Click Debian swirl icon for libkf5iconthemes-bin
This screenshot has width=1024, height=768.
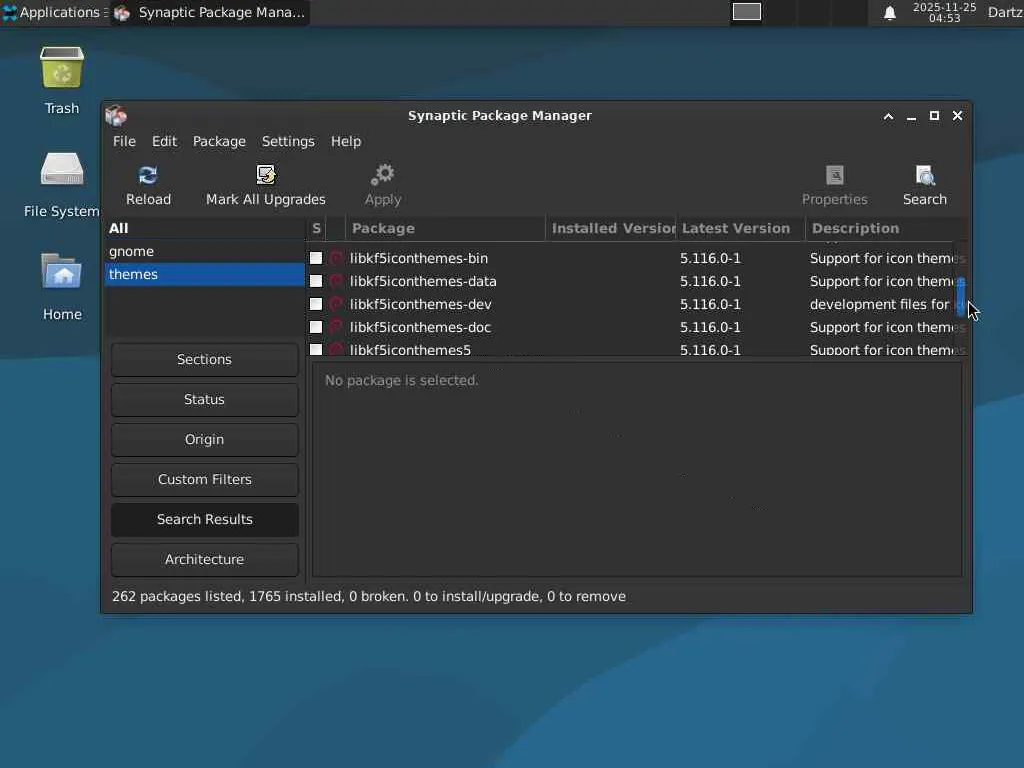336,258
